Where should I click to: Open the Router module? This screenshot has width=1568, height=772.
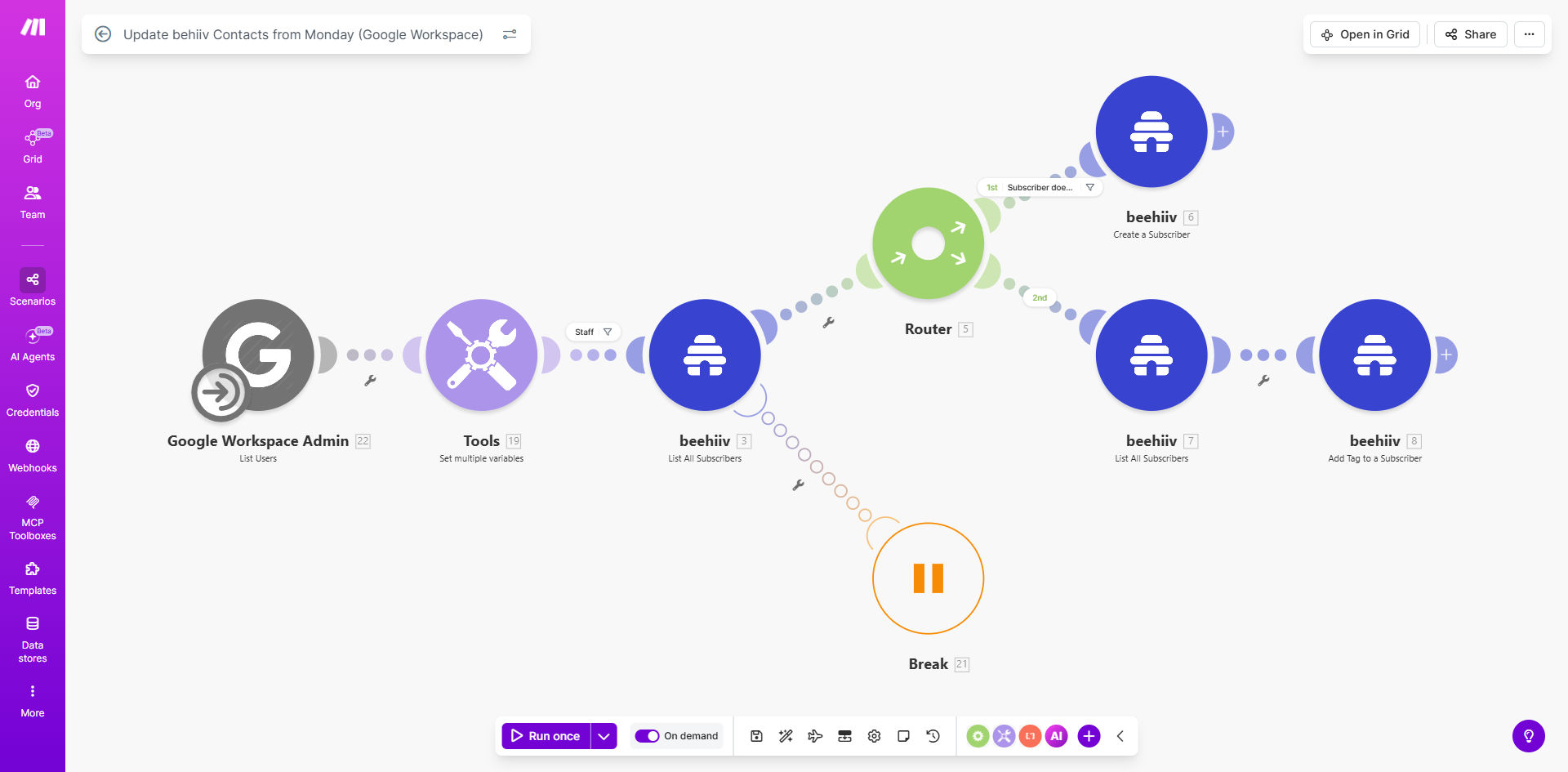[x=929, y=243]
